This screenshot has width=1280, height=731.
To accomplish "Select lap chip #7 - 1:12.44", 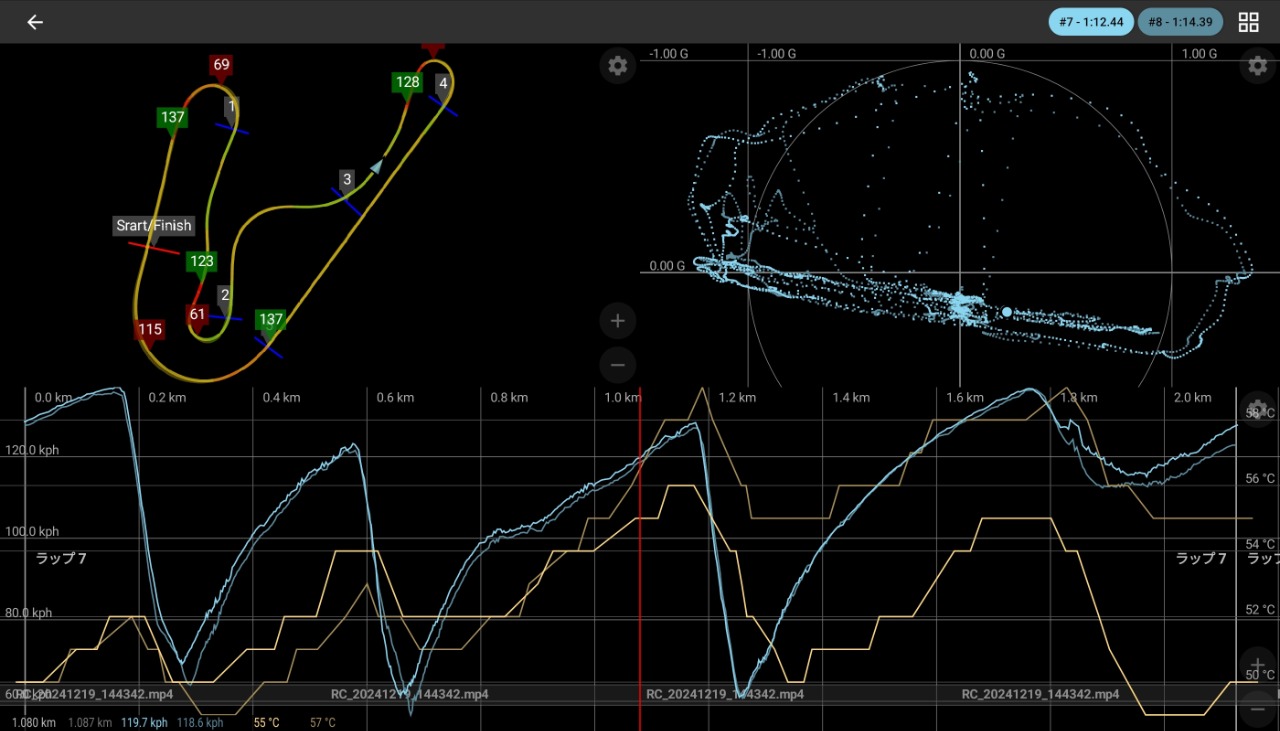I will tap(1091, 22).
